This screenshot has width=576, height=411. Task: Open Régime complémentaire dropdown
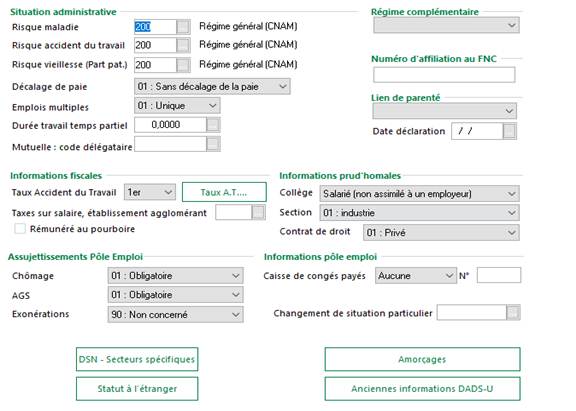click(x=446, y=25)
